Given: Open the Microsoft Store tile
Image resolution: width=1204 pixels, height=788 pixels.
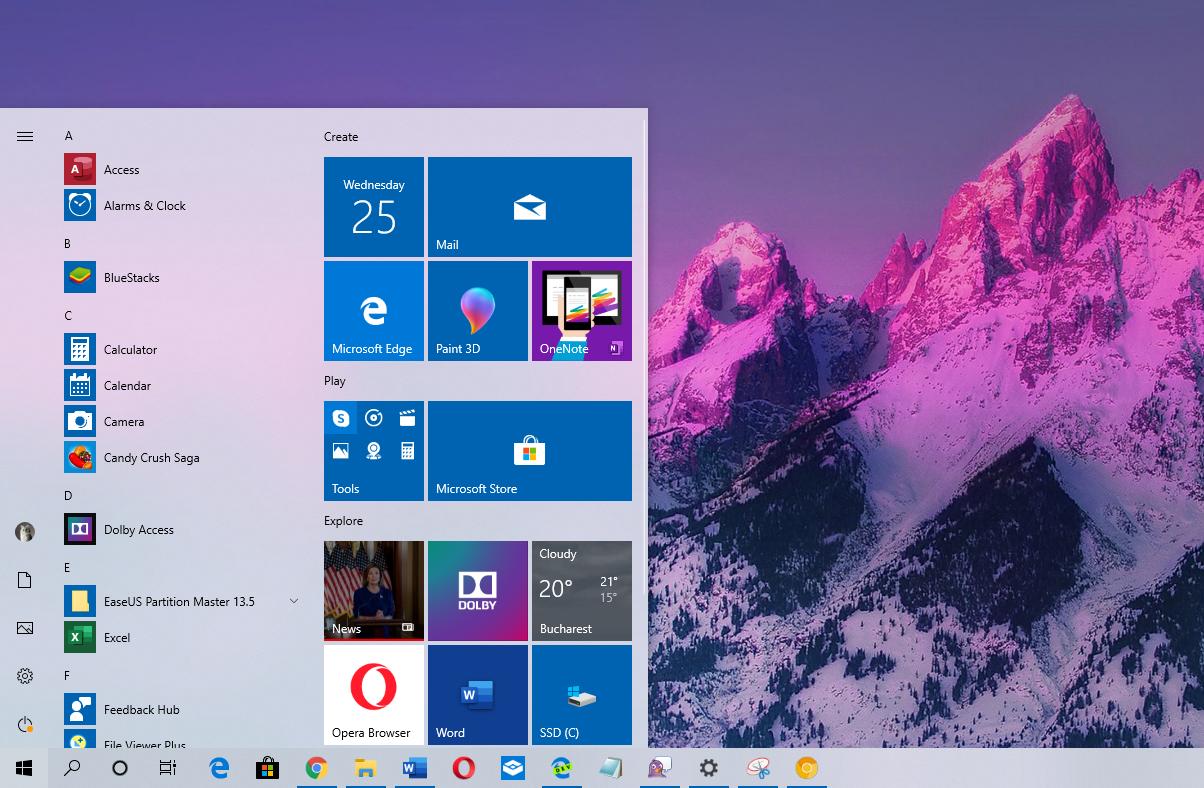Looking at the screenshot, I should tap(530, 451).
